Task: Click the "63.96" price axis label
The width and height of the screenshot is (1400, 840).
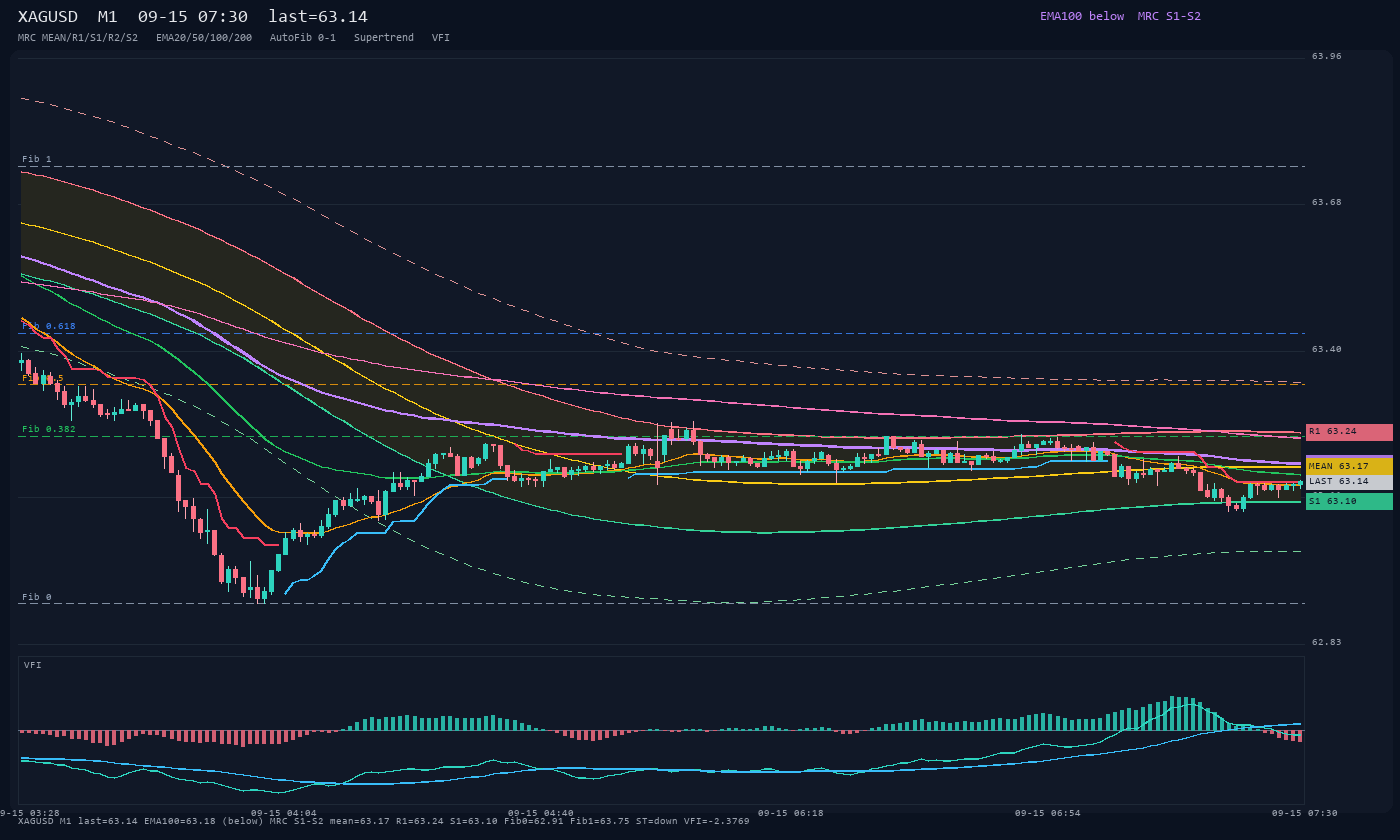Action: point(1327,56)
